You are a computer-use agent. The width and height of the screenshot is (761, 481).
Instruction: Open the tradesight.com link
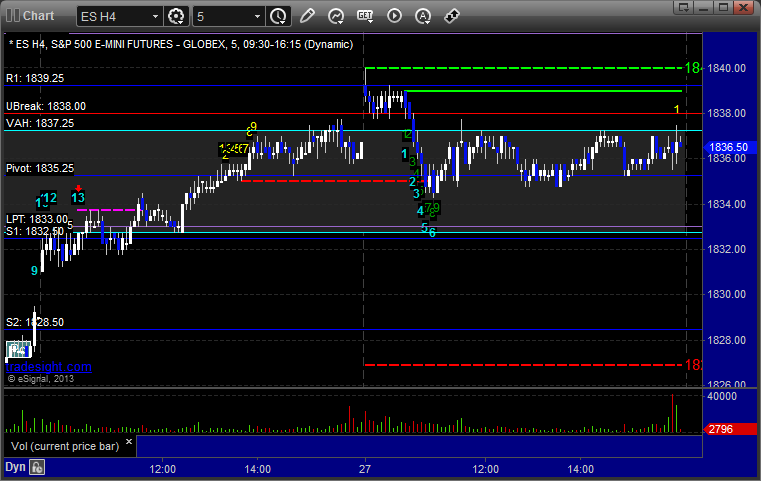pyautogui.click(x=49, y=366)
